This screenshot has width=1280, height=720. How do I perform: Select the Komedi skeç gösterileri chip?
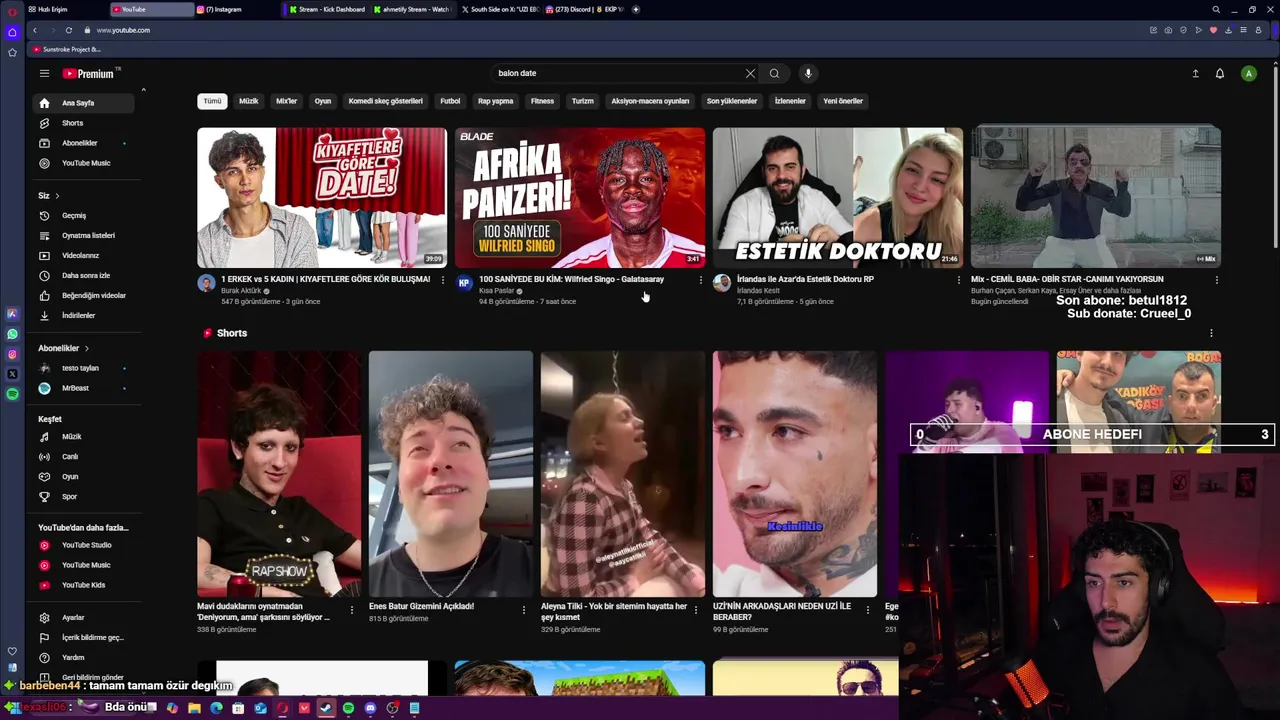point(385,101)
